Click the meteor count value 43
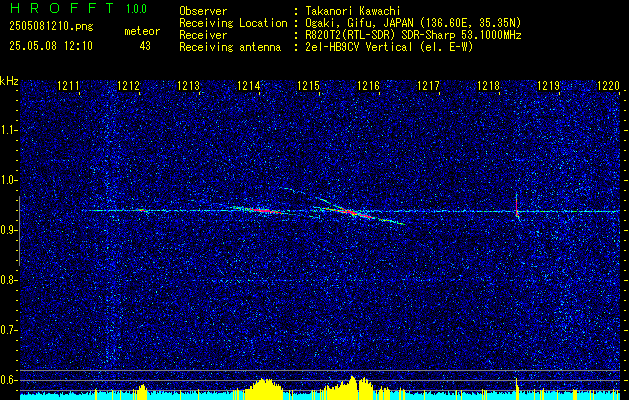The height and width of the screenshot is (400, 629). tap(145, 46)
